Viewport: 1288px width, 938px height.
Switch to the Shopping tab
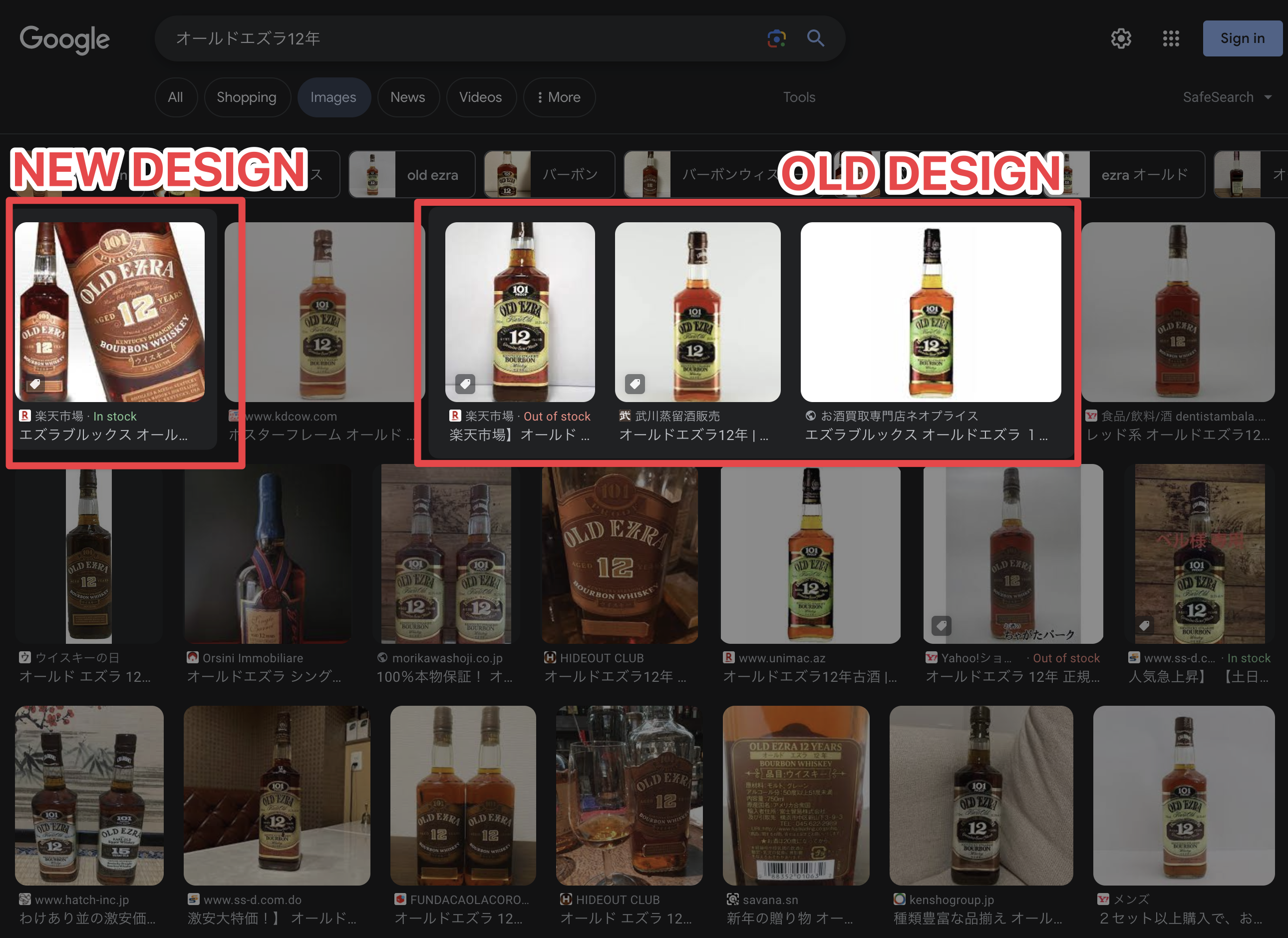point(247,97)
